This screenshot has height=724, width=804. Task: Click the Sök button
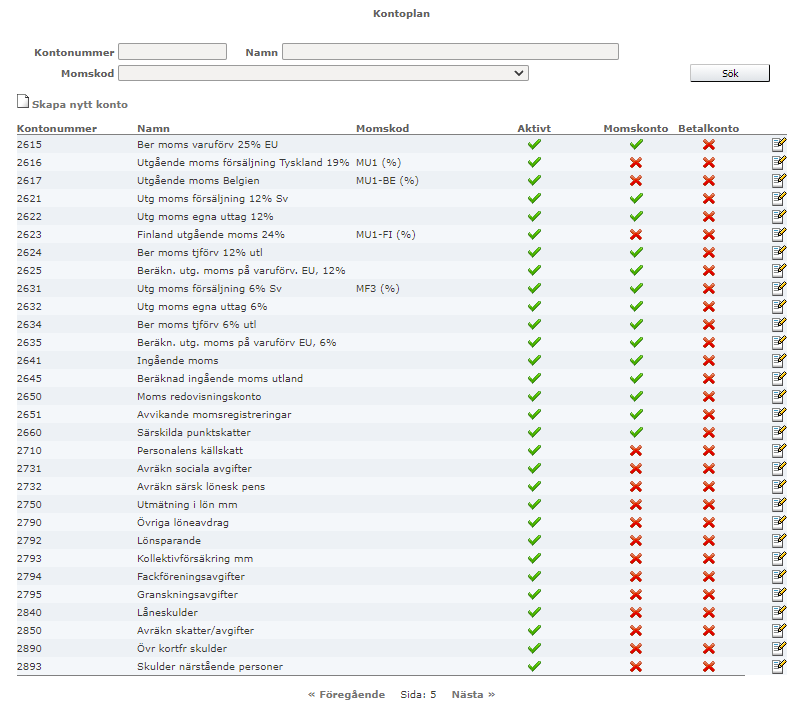click(729, 73)
